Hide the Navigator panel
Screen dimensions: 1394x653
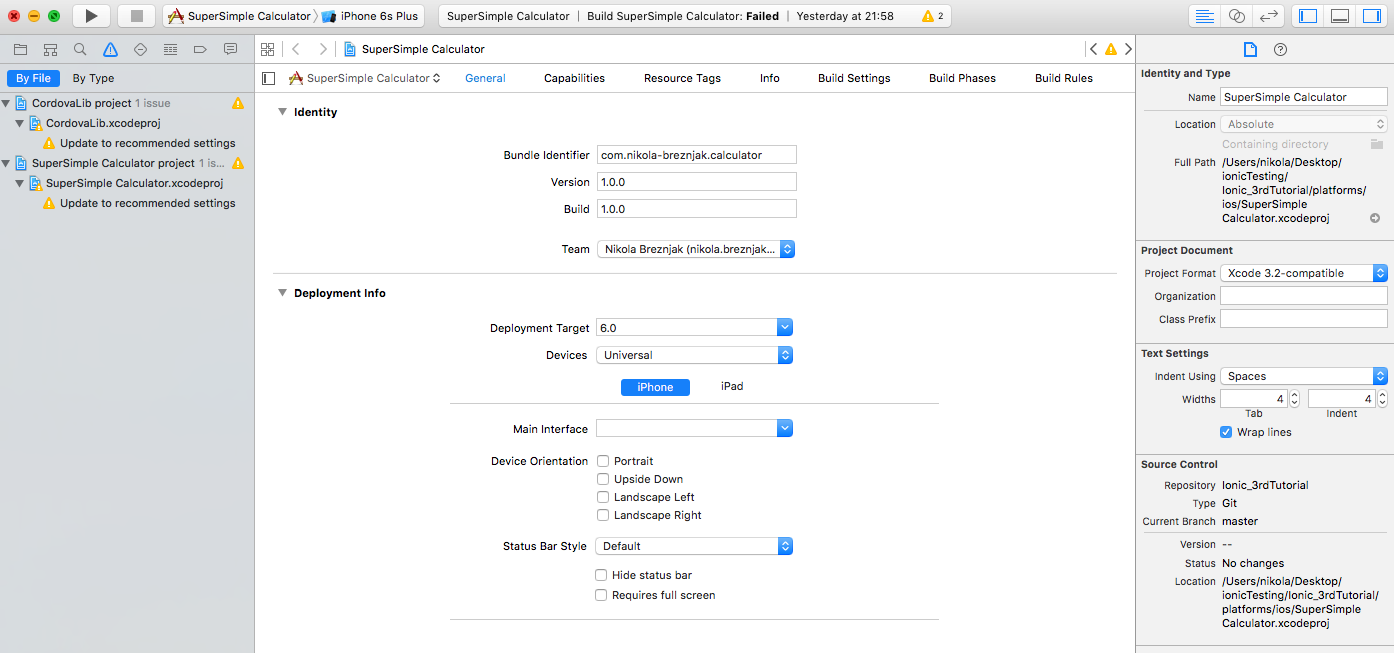(x=1308, y=16)
